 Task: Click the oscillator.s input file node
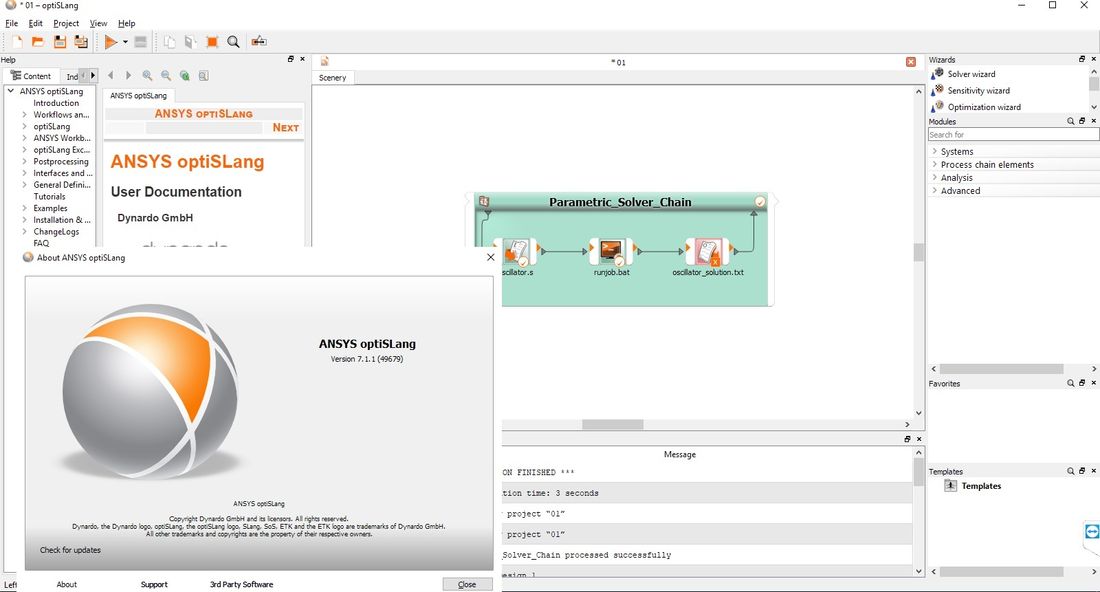[518, 251]
